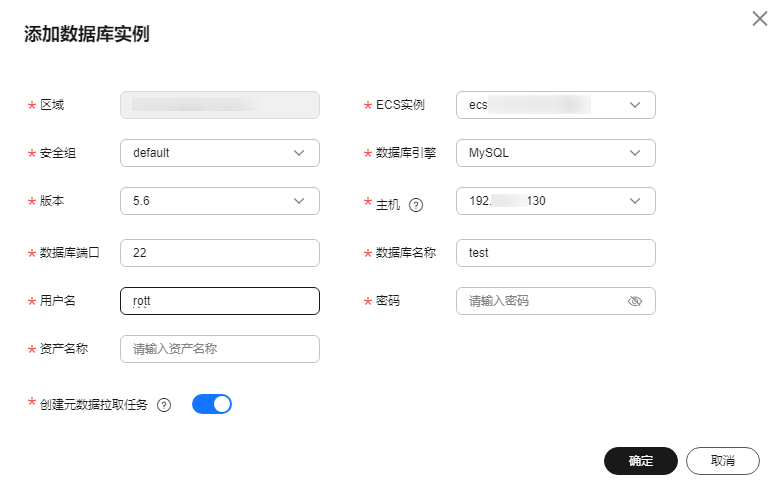This screenshot has width=772, height=491.
Task: Focus the 密码 password input
Action: (x=540, y=301)
